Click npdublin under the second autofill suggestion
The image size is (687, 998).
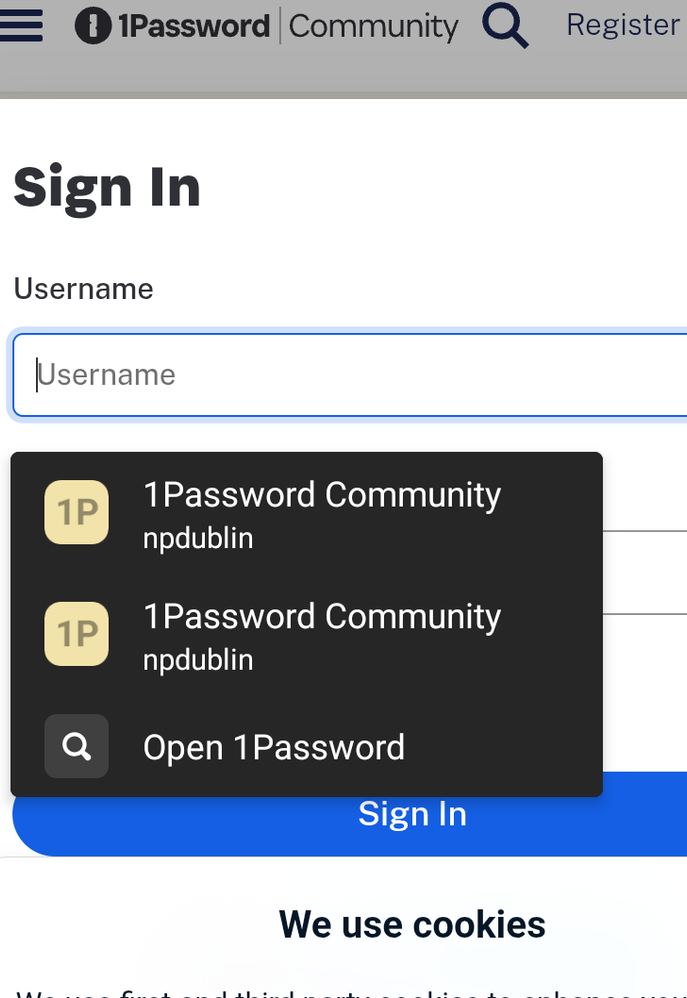[198, 660]
